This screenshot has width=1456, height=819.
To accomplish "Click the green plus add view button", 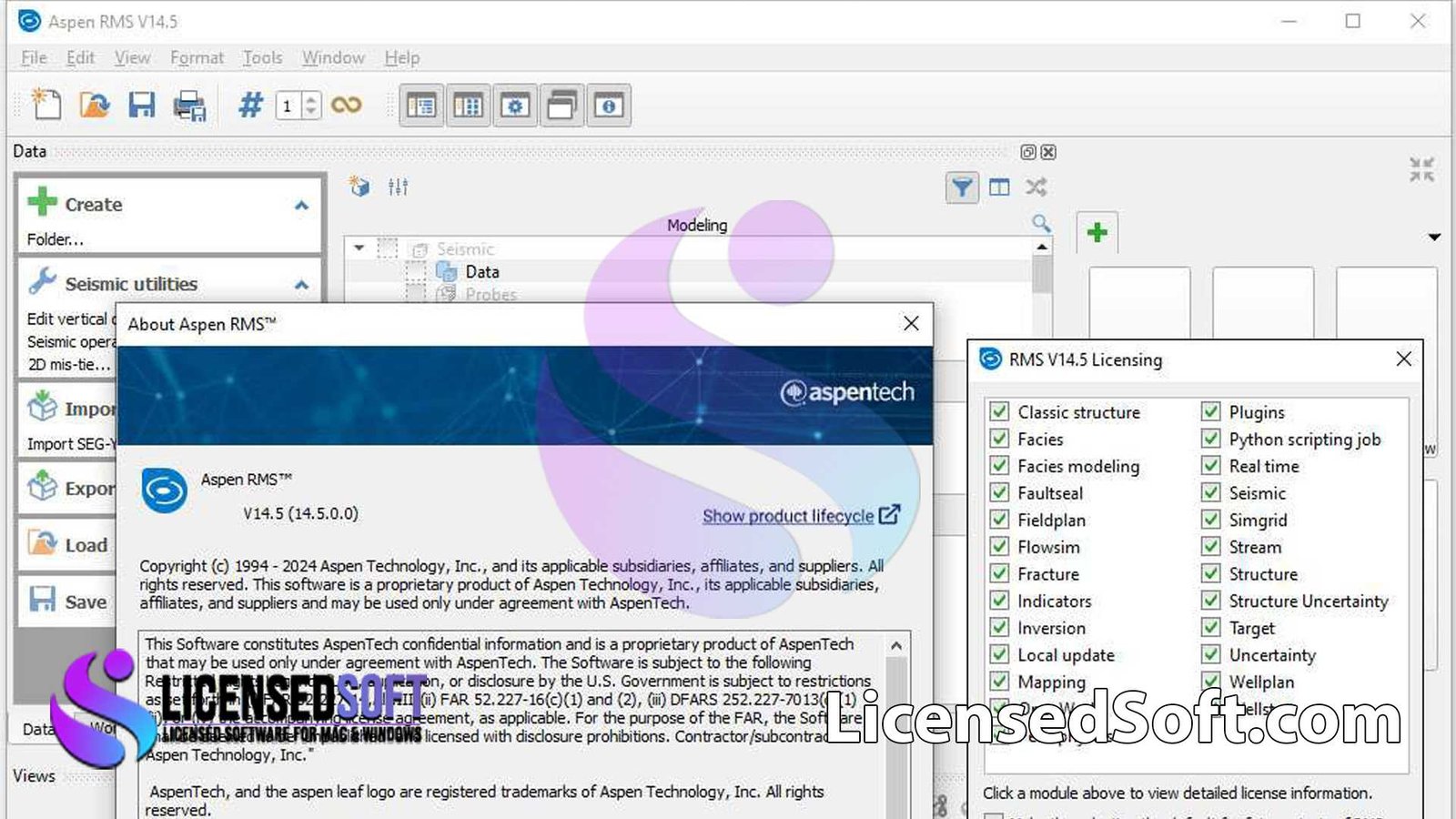I will (1097, 232).
